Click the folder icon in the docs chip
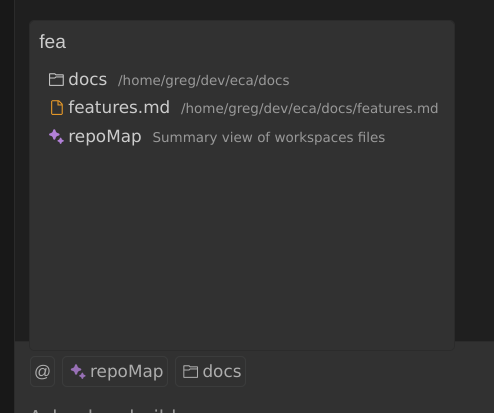This screenshot has height=413, width=494. pyautogui.click(x=190, y=371)
